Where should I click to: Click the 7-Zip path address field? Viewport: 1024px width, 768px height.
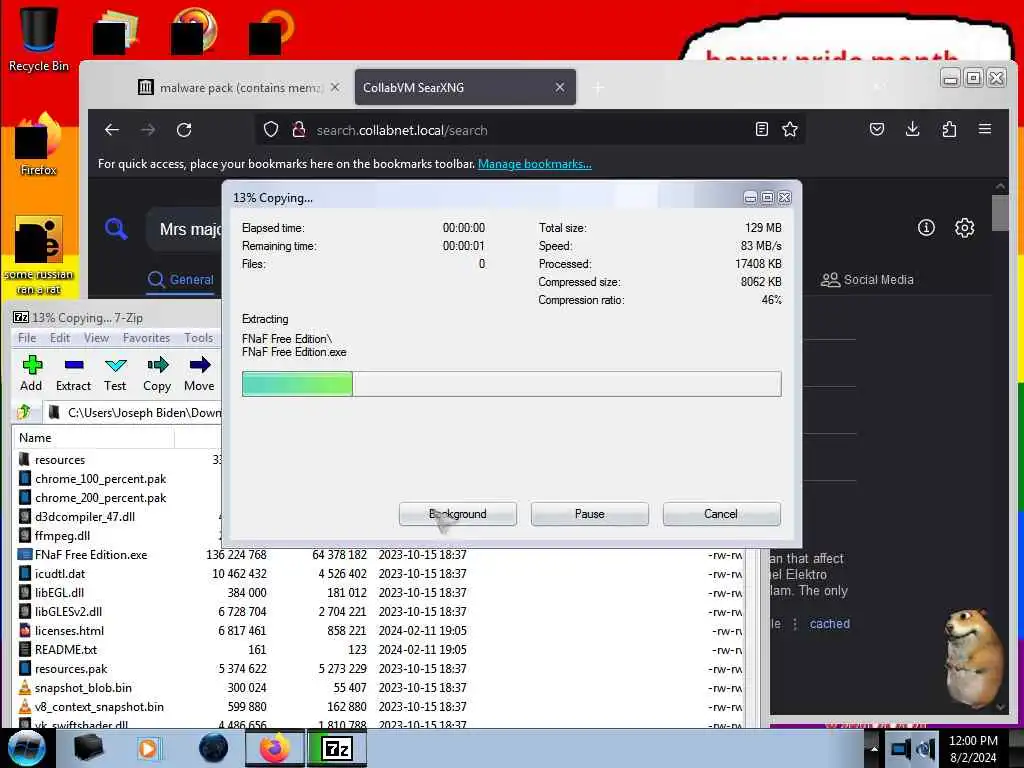pos(134,413)
